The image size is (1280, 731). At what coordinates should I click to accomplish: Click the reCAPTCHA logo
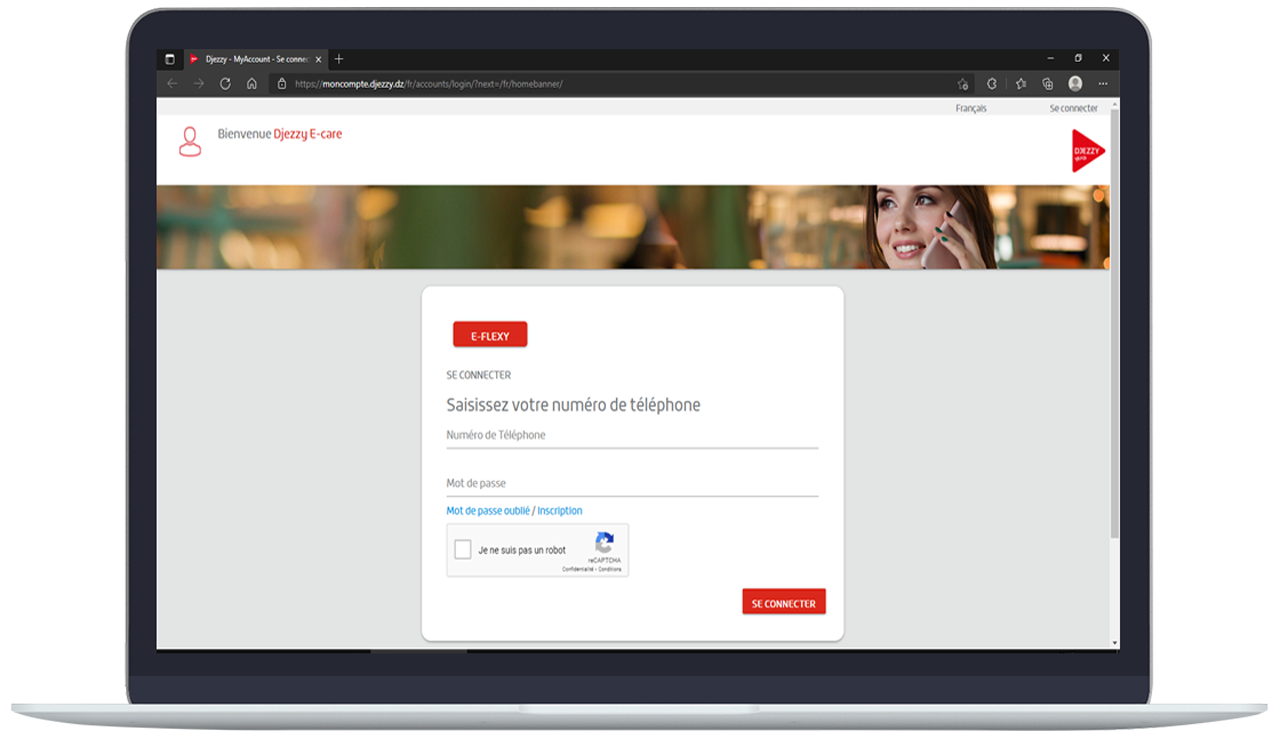[x=604, y=543]
